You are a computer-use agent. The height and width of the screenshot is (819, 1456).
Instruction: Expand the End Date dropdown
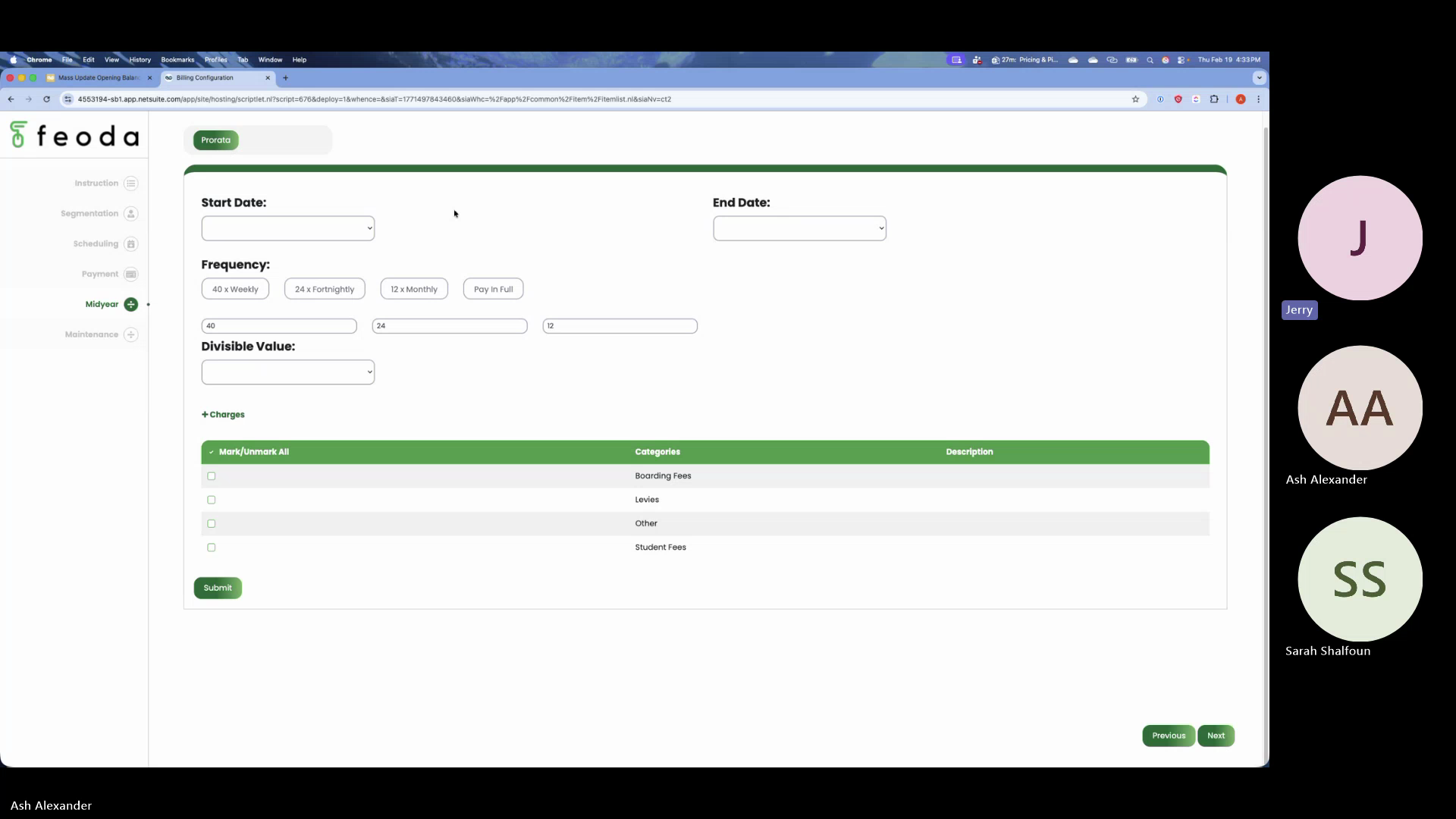799,228
